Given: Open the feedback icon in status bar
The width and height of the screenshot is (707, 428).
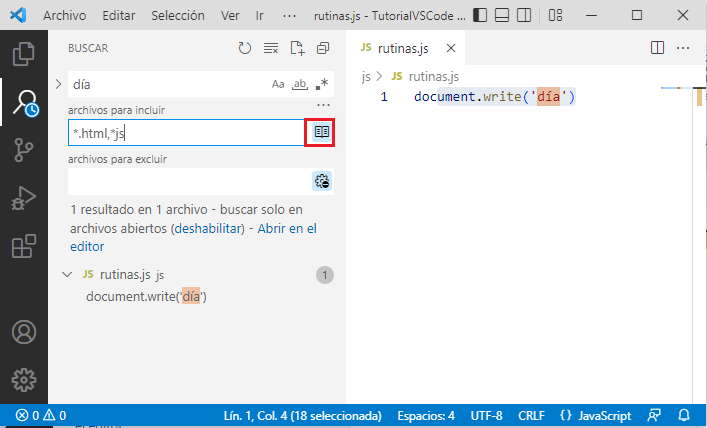Looking at the screenshot, I should (654, 415).
